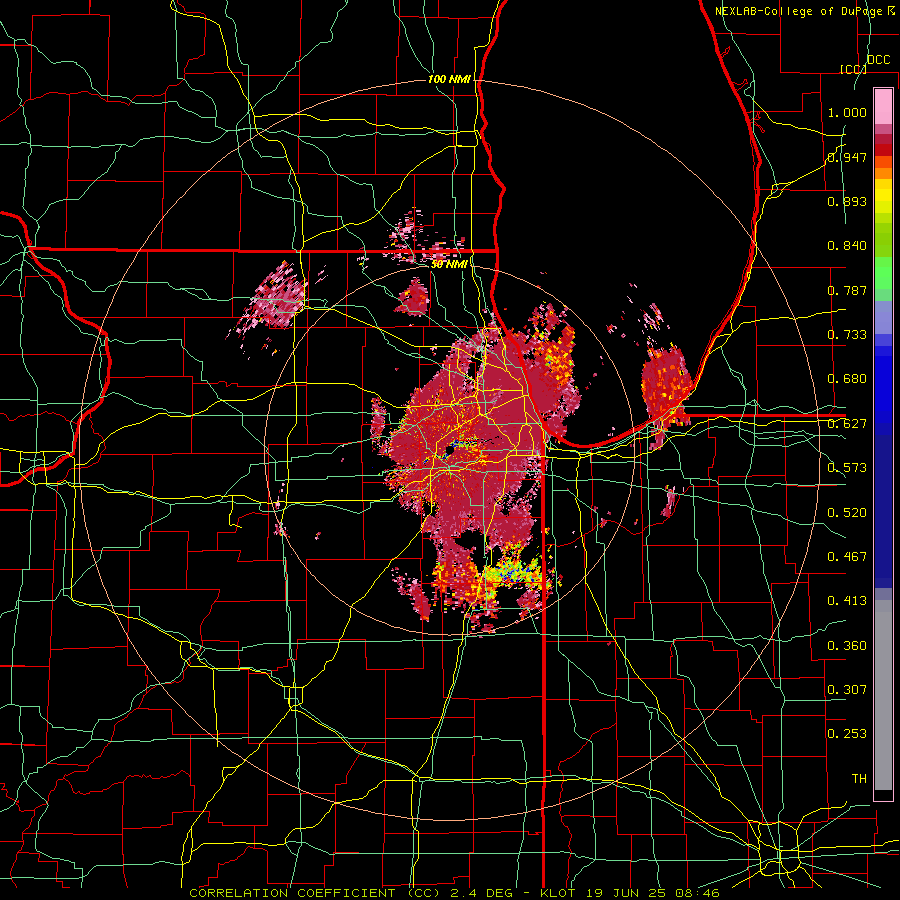Click the 0.733 scale value
The height and width of the screenshot is (900, 900).
click(847, 334)
